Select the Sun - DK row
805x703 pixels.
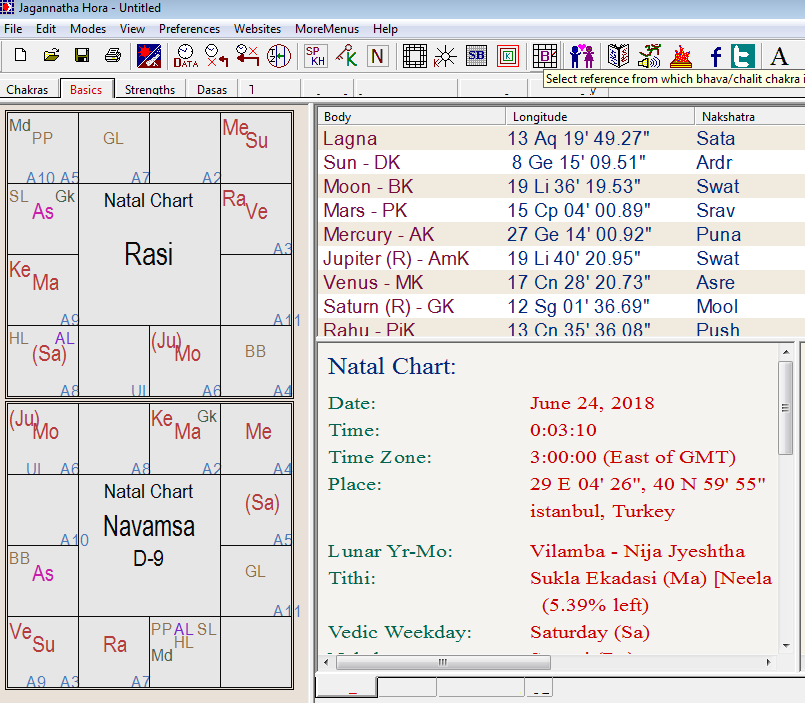coord(562,162)
